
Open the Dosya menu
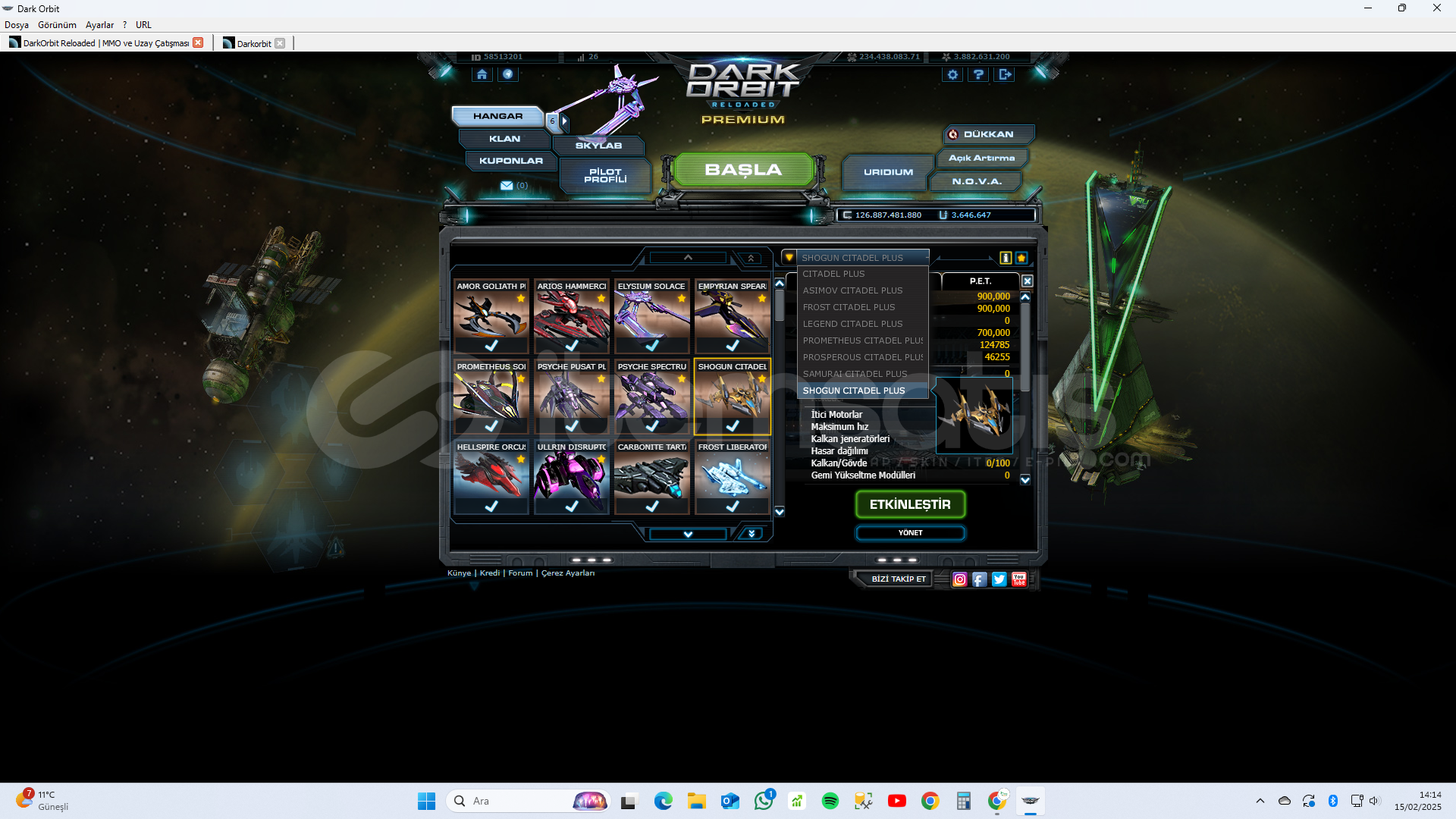coord(17,25)
